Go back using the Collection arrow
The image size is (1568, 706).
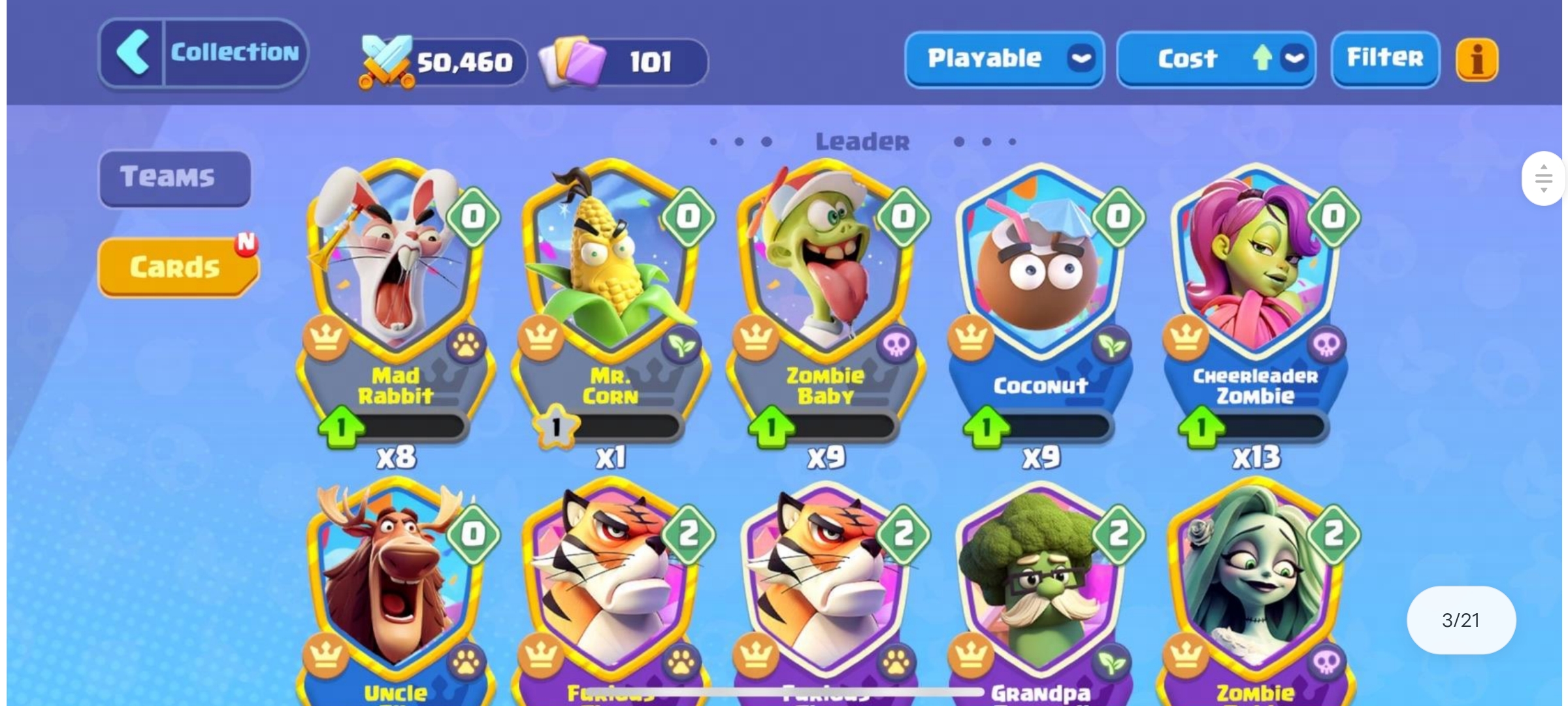[133, 52]
